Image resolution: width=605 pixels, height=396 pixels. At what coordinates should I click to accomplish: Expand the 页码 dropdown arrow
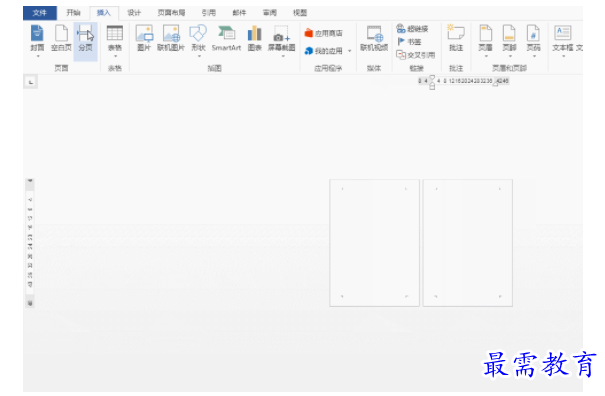click(x=534, y=56)
